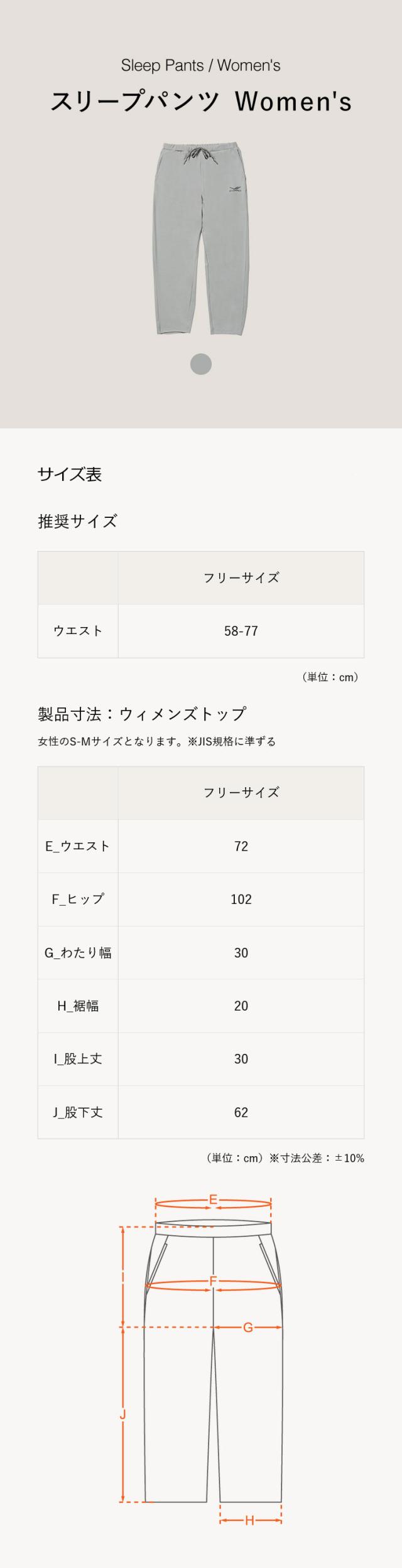Click the F_ヒップ value 102
The width and height of the screenshot is (402, 1568).
241,899
